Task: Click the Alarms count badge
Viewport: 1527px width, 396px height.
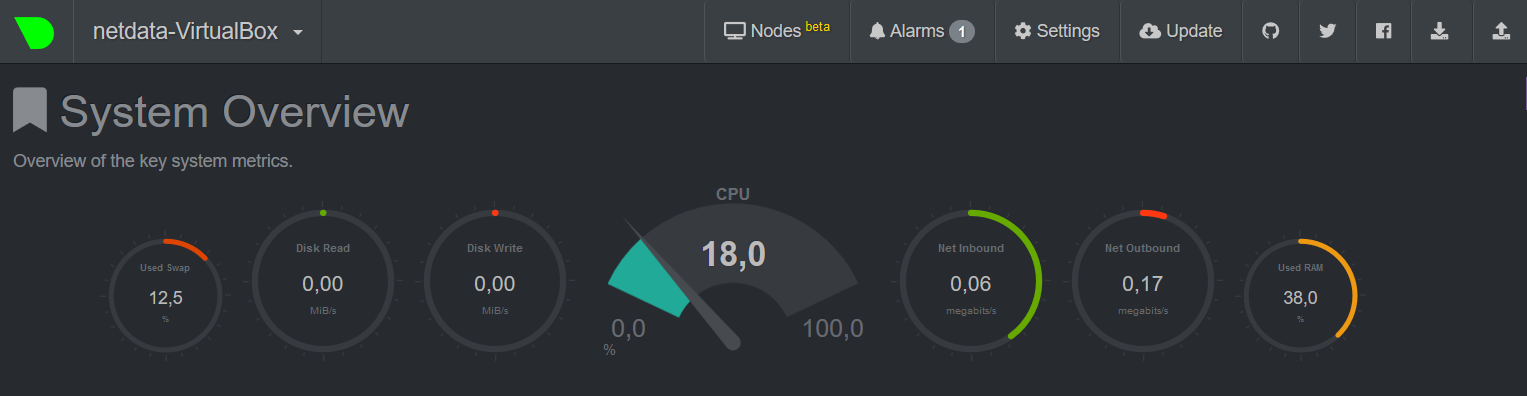Action: (x=961, y=31)
